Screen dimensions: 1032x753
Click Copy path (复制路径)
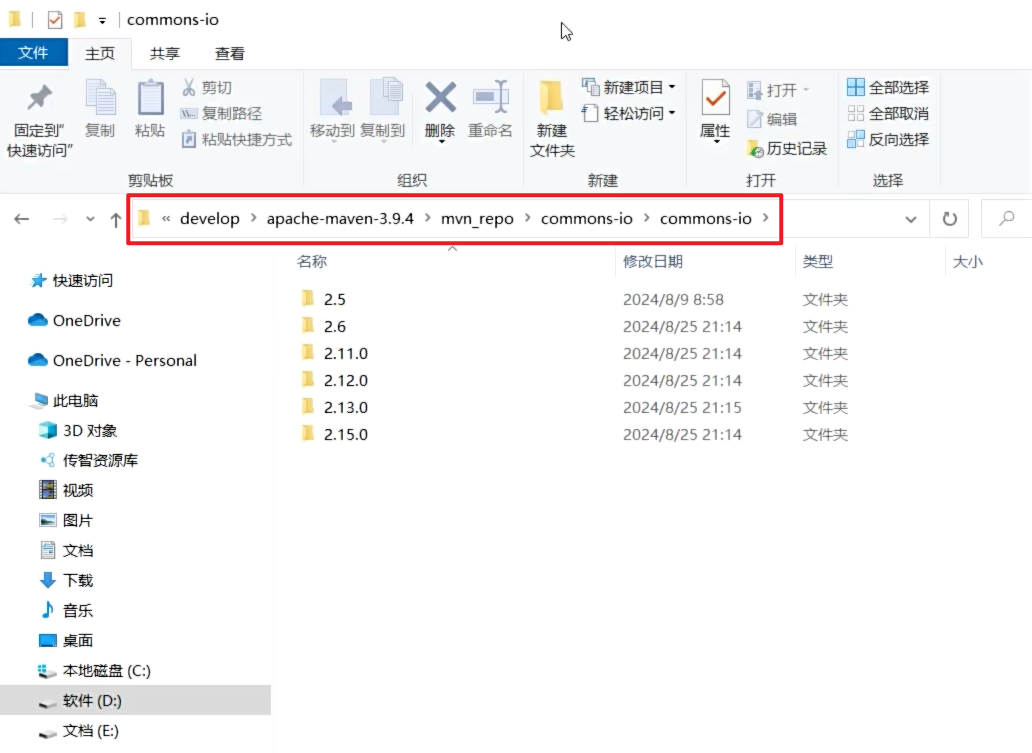pos(222,113)
